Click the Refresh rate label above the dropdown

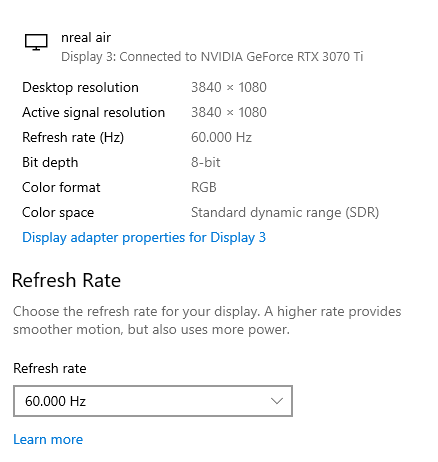(x=50, y=369)
